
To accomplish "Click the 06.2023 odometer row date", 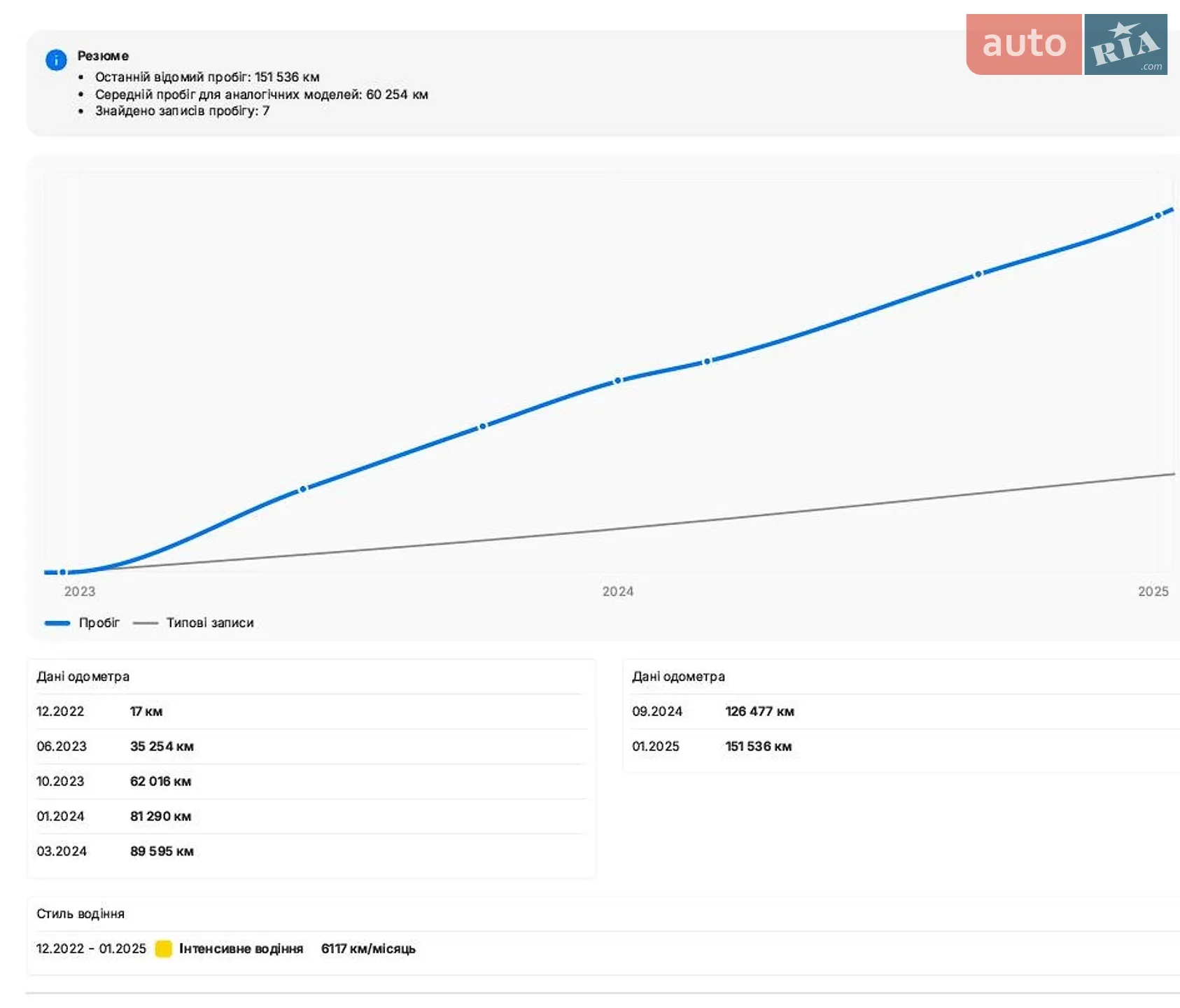I will tap(62, 746).
